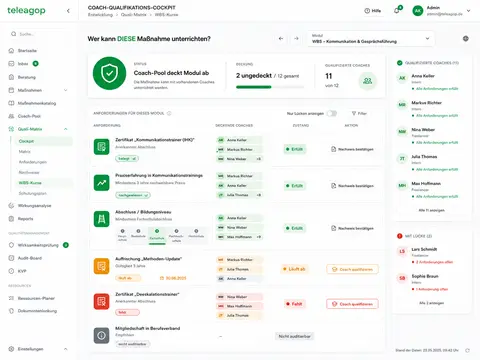Click the KVP clock icon
The width and height of the screenshot is (480, 360).
pyautogui.click(x=11, y=271)
